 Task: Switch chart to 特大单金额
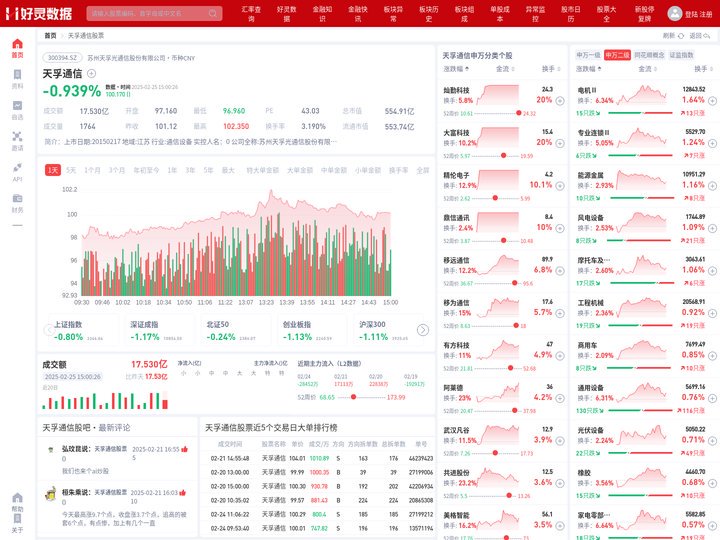pyautogui.click(x=262, y=170)
